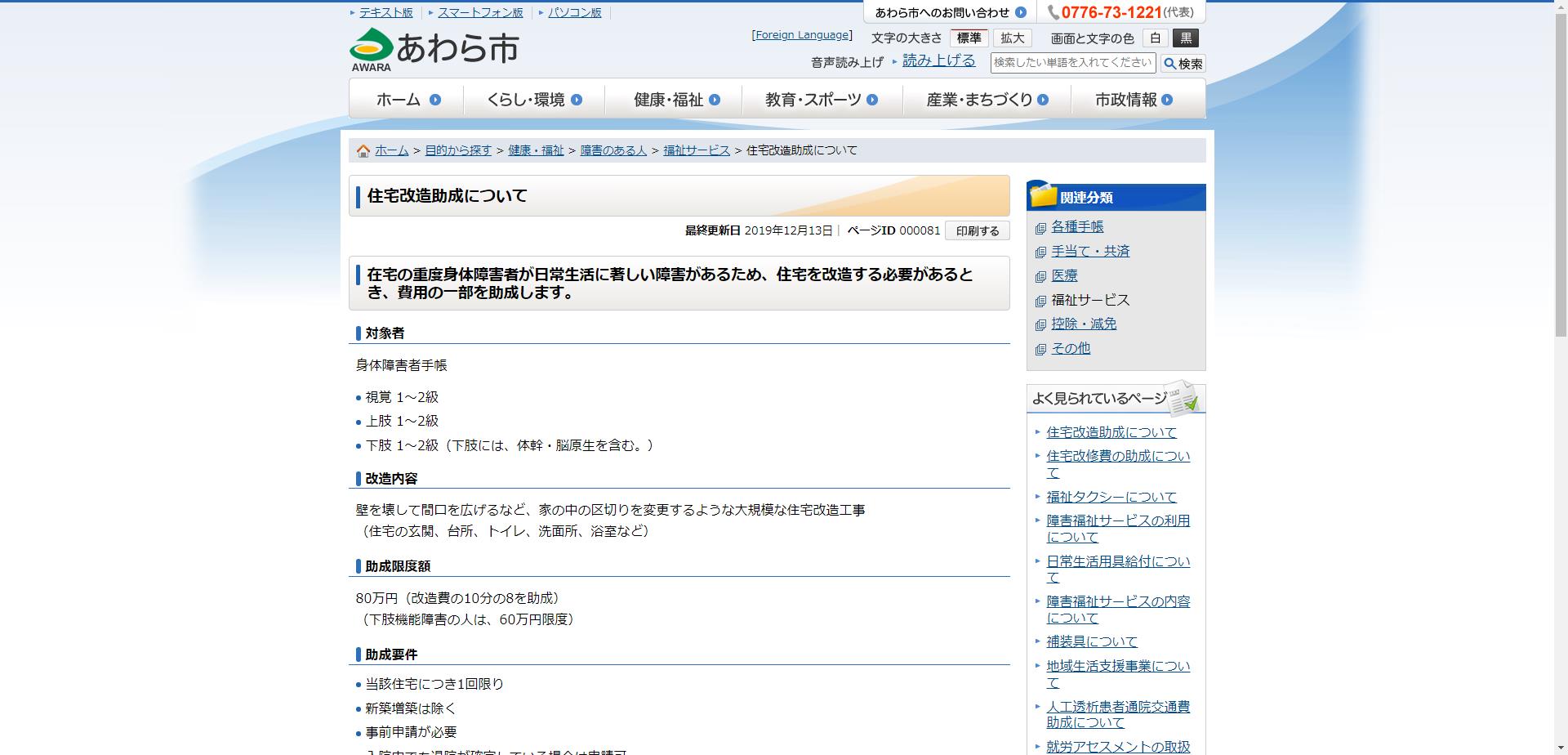Click the 関連分類 folder icon
Image resolution: width=1568 pixels, height=755 pixels.
[1044, 194]
